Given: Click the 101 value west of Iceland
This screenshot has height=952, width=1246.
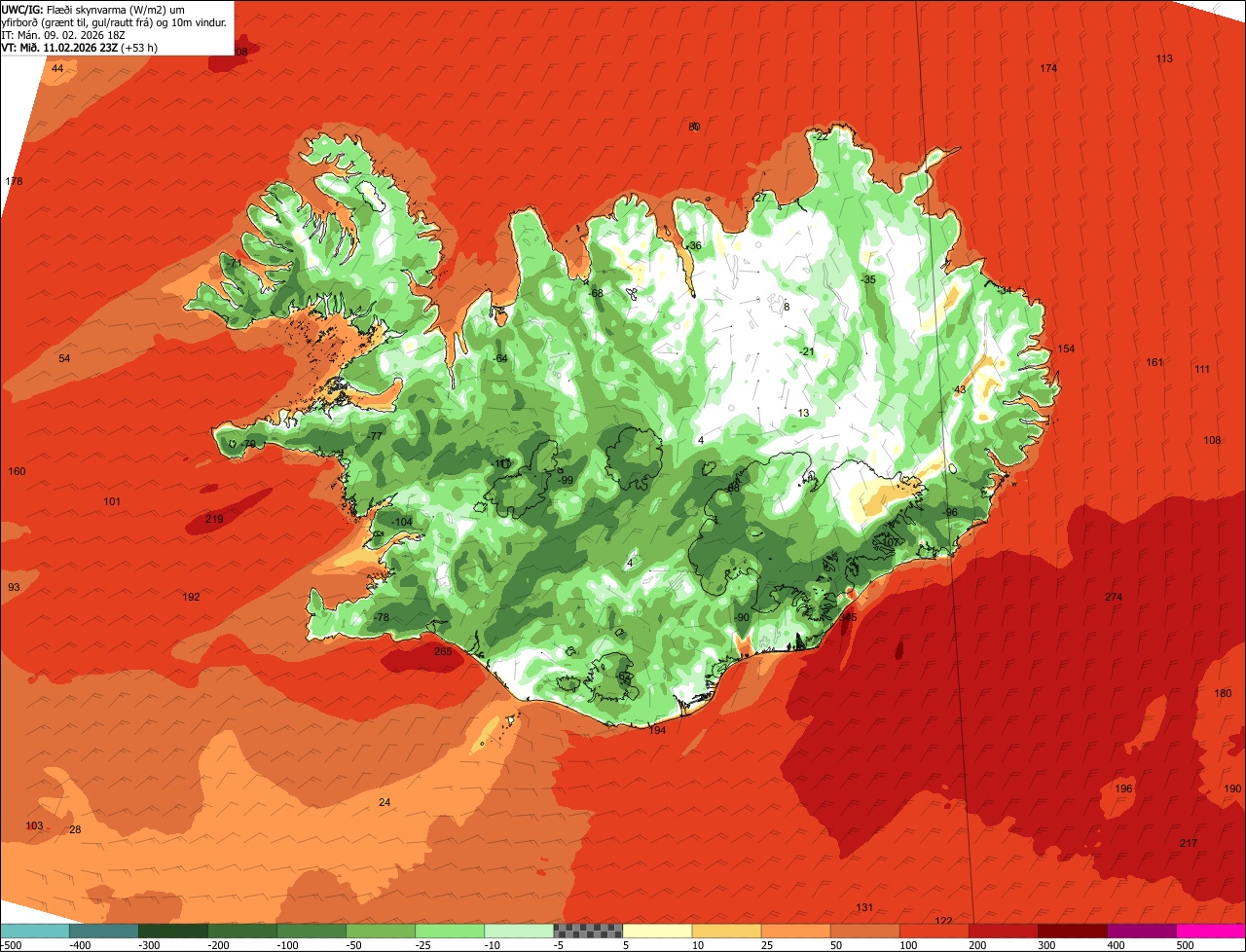Looking at the screenshot, I should point(112,501).
